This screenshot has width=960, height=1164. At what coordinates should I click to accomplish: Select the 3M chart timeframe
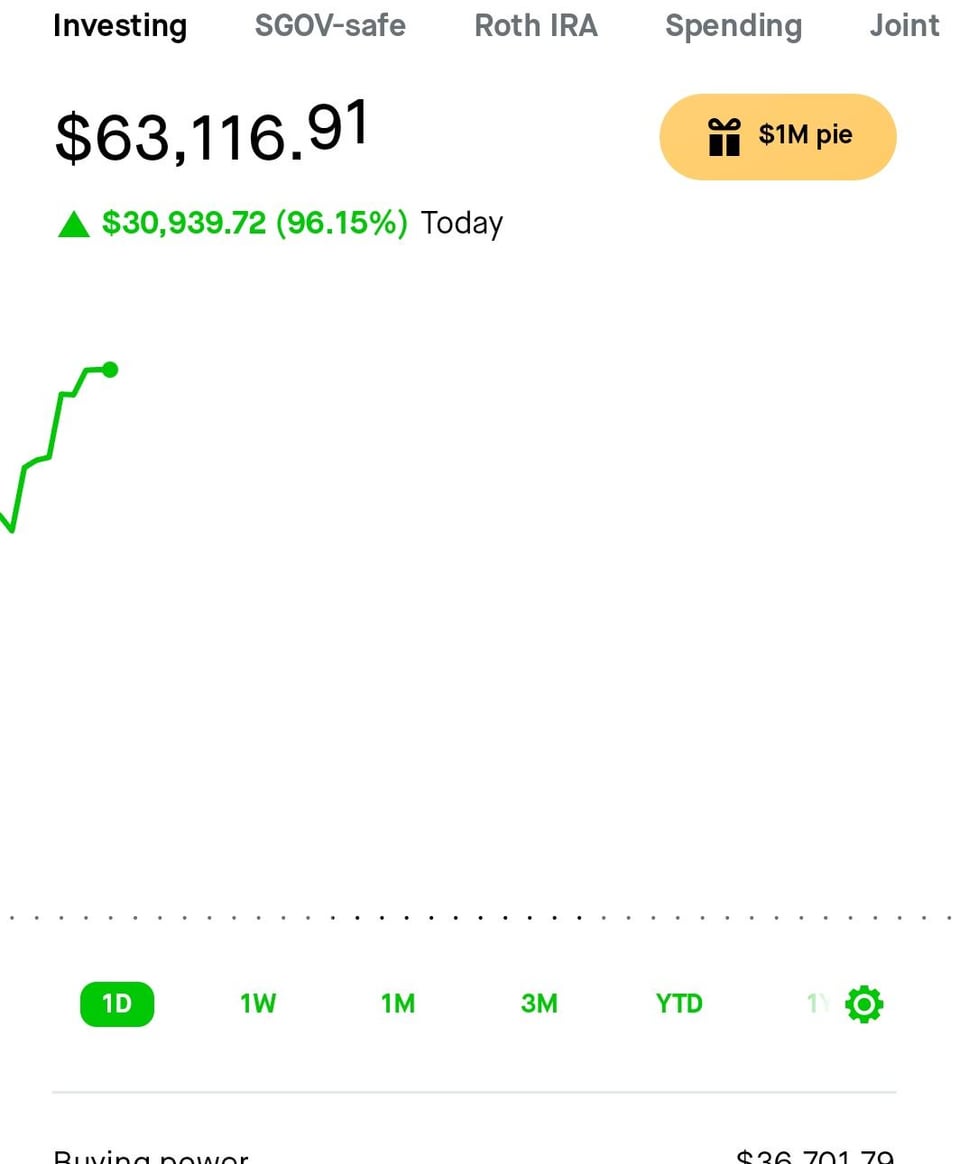pos(539,1004)
